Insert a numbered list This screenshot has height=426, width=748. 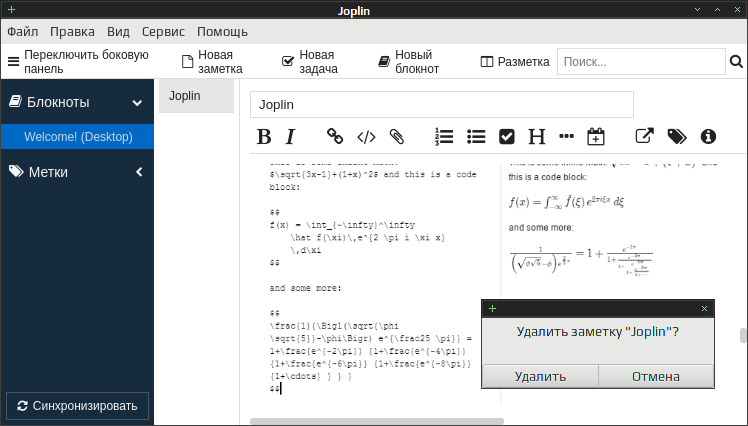[444, 137]
